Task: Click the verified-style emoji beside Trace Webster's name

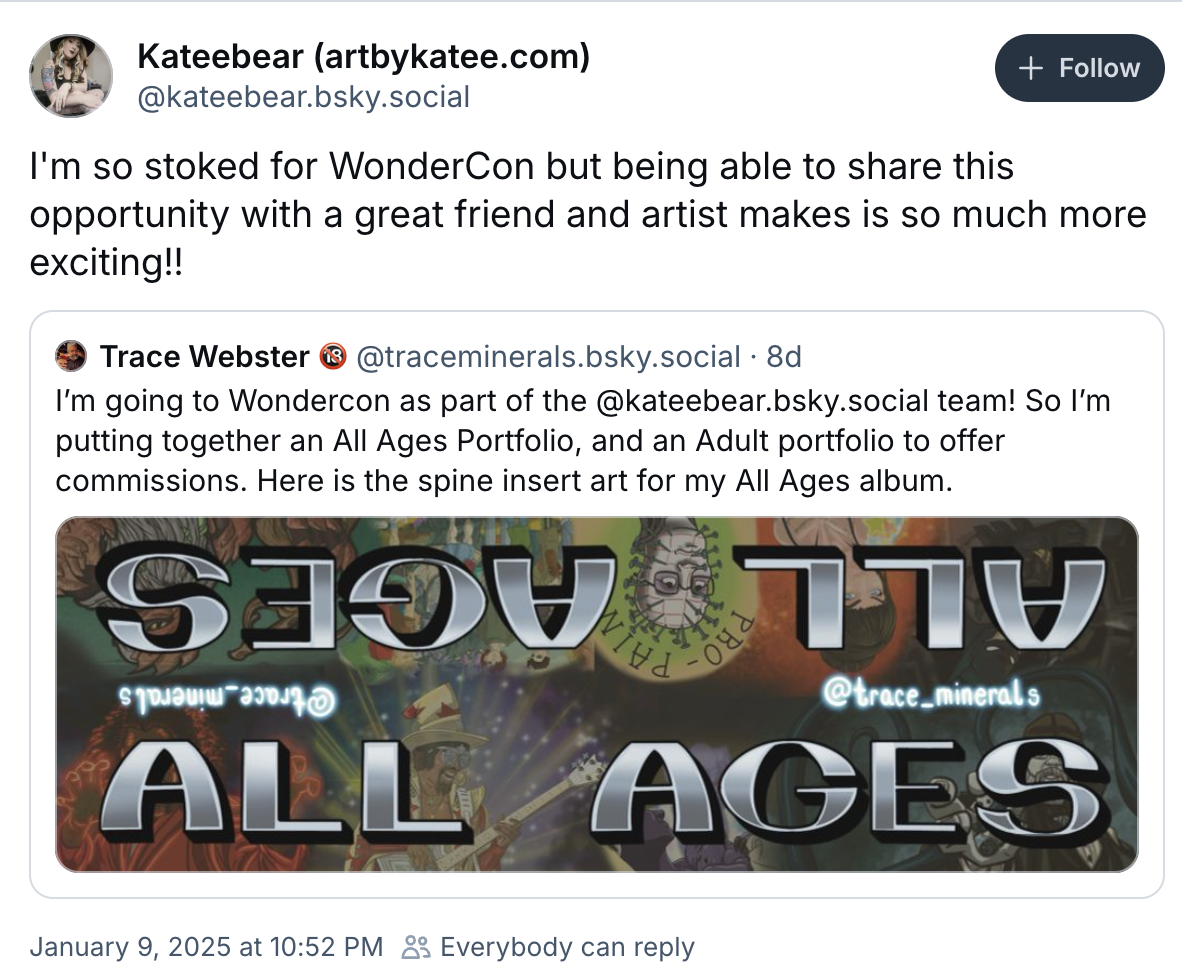Action: pos(335,356)
